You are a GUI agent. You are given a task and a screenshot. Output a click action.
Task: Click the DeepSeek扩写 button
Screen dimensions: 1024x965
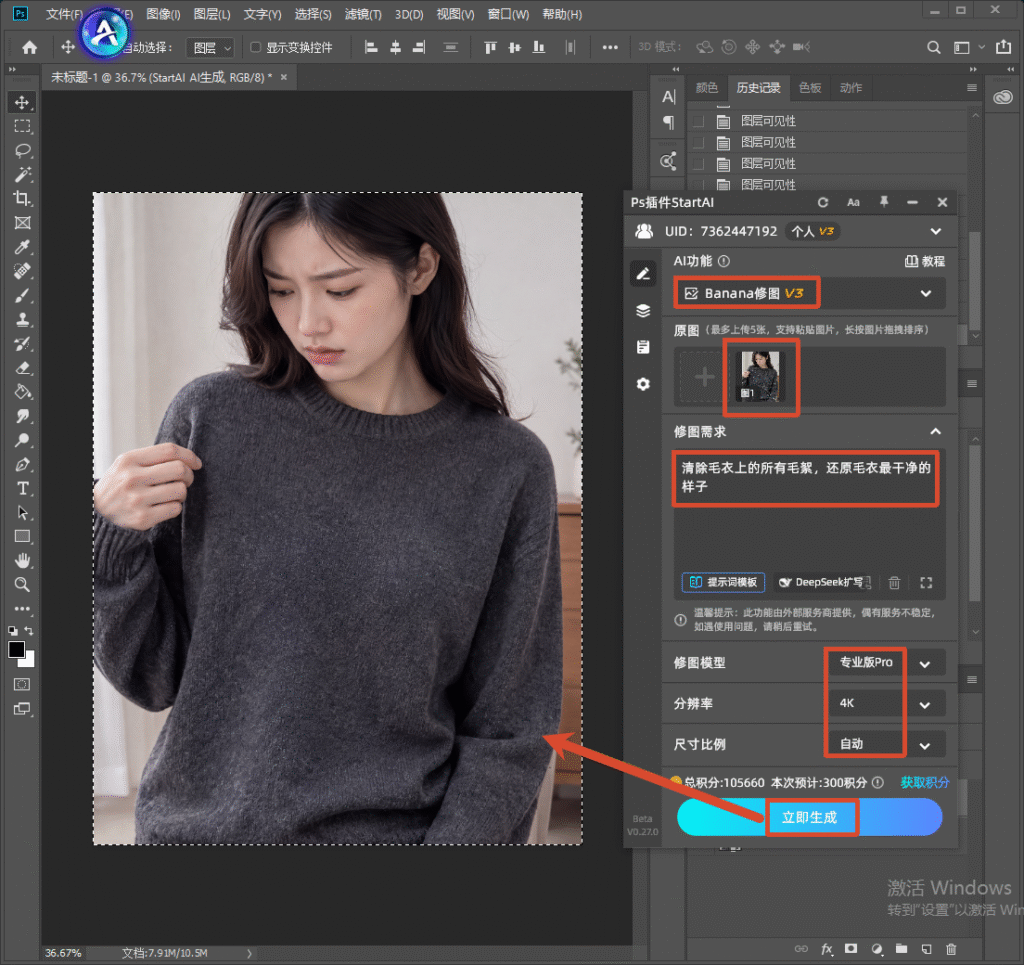(824, 582)
